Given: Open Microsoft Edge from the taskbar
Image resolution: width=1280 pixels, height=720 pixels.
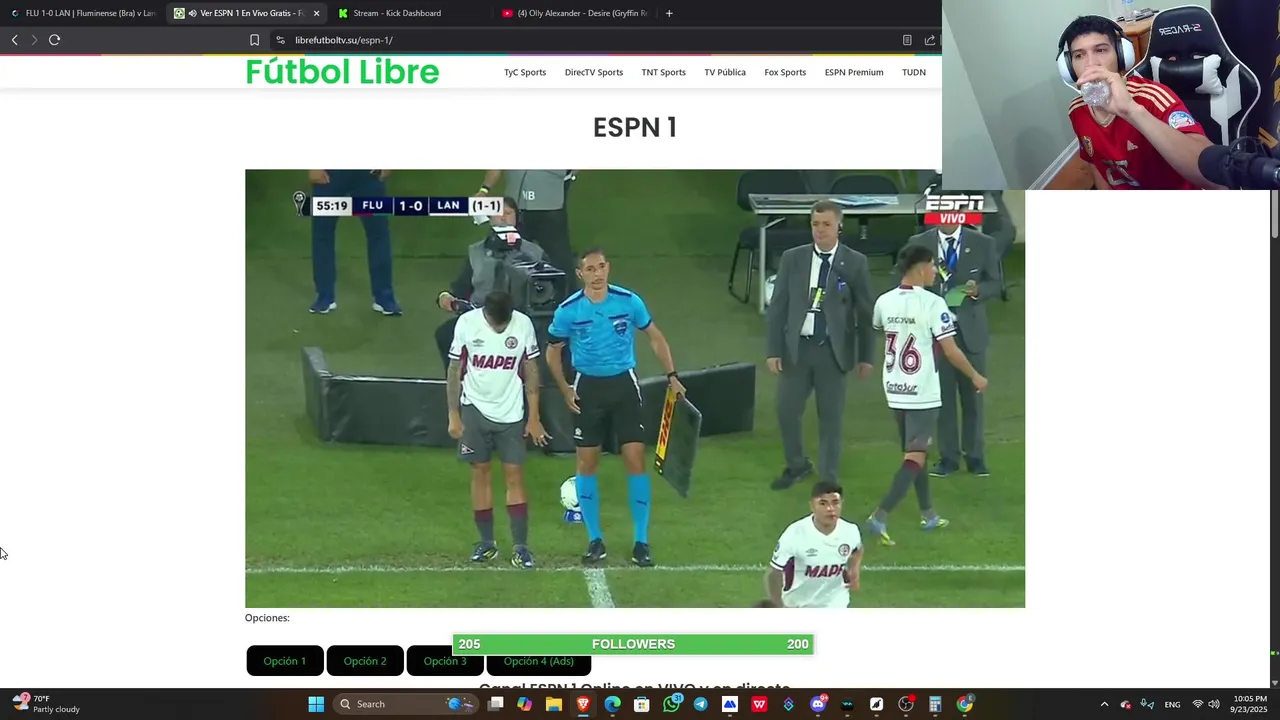Looking at the screenshot, I should click(612, 704).
